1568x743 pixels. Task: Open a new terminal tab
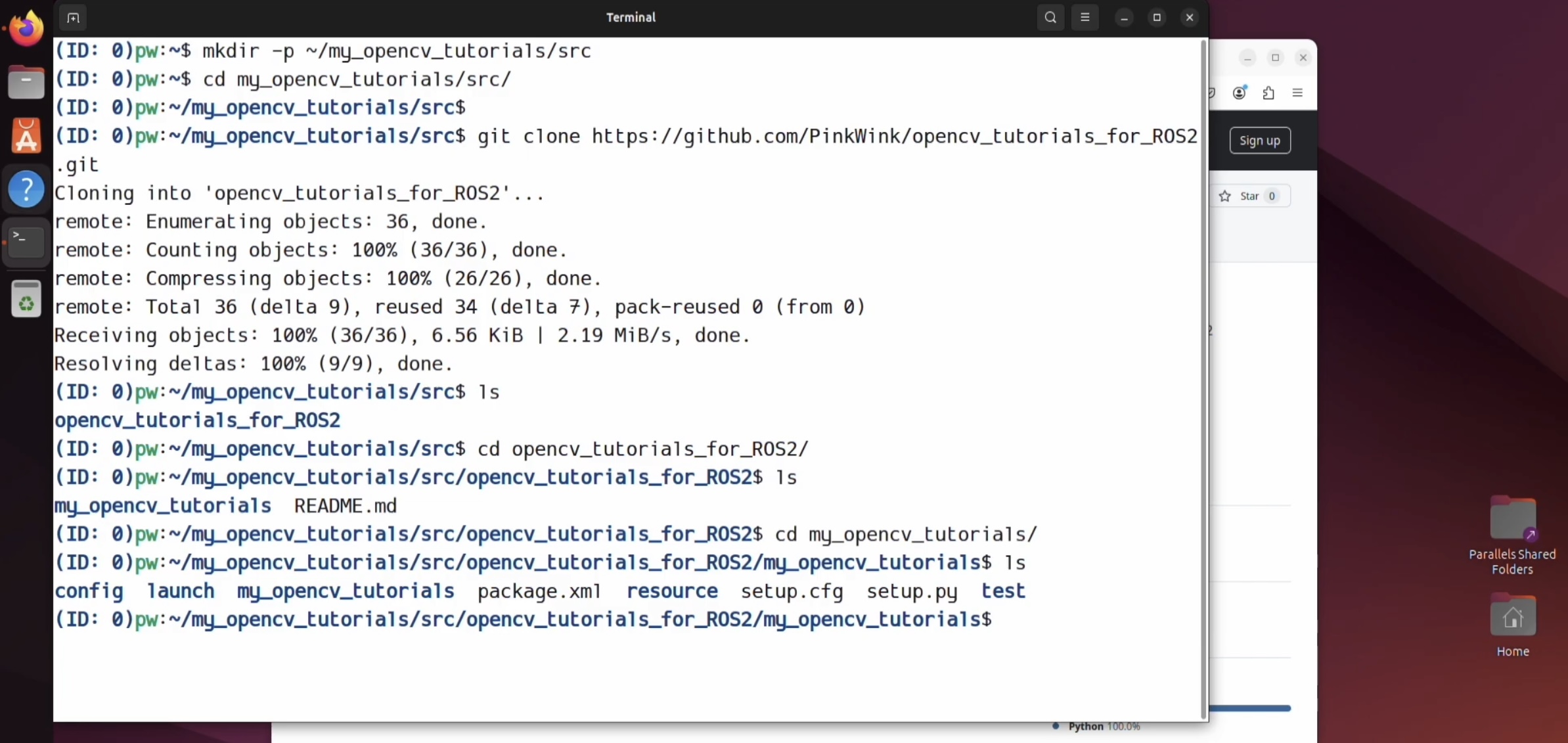[73, 18]
